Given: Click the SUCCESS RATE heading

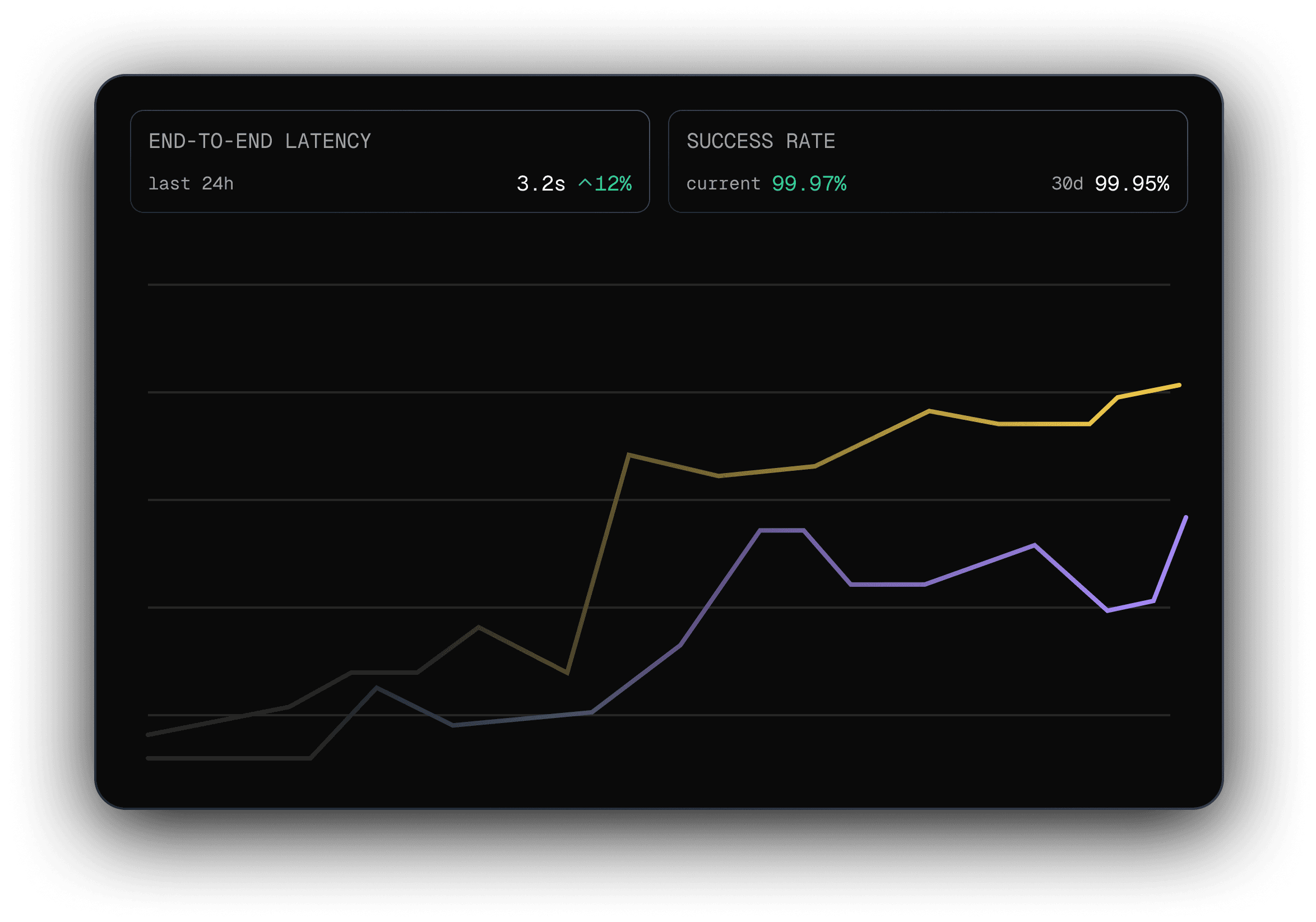Looking at the screenshot, I should coord(761,141).
